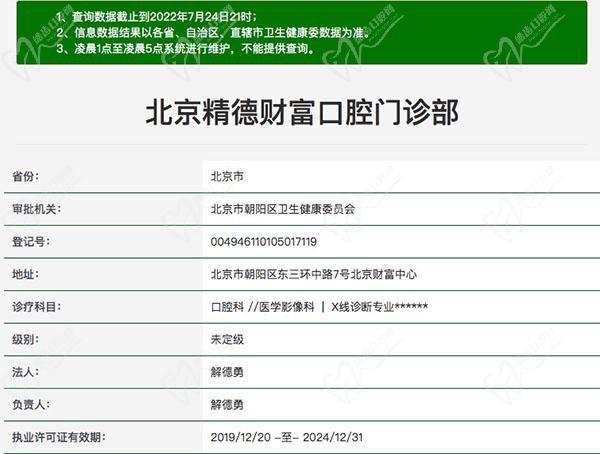Click the 省份 label
The width and height of the screenshot is (600, 454).
click(x=25, y=176)
